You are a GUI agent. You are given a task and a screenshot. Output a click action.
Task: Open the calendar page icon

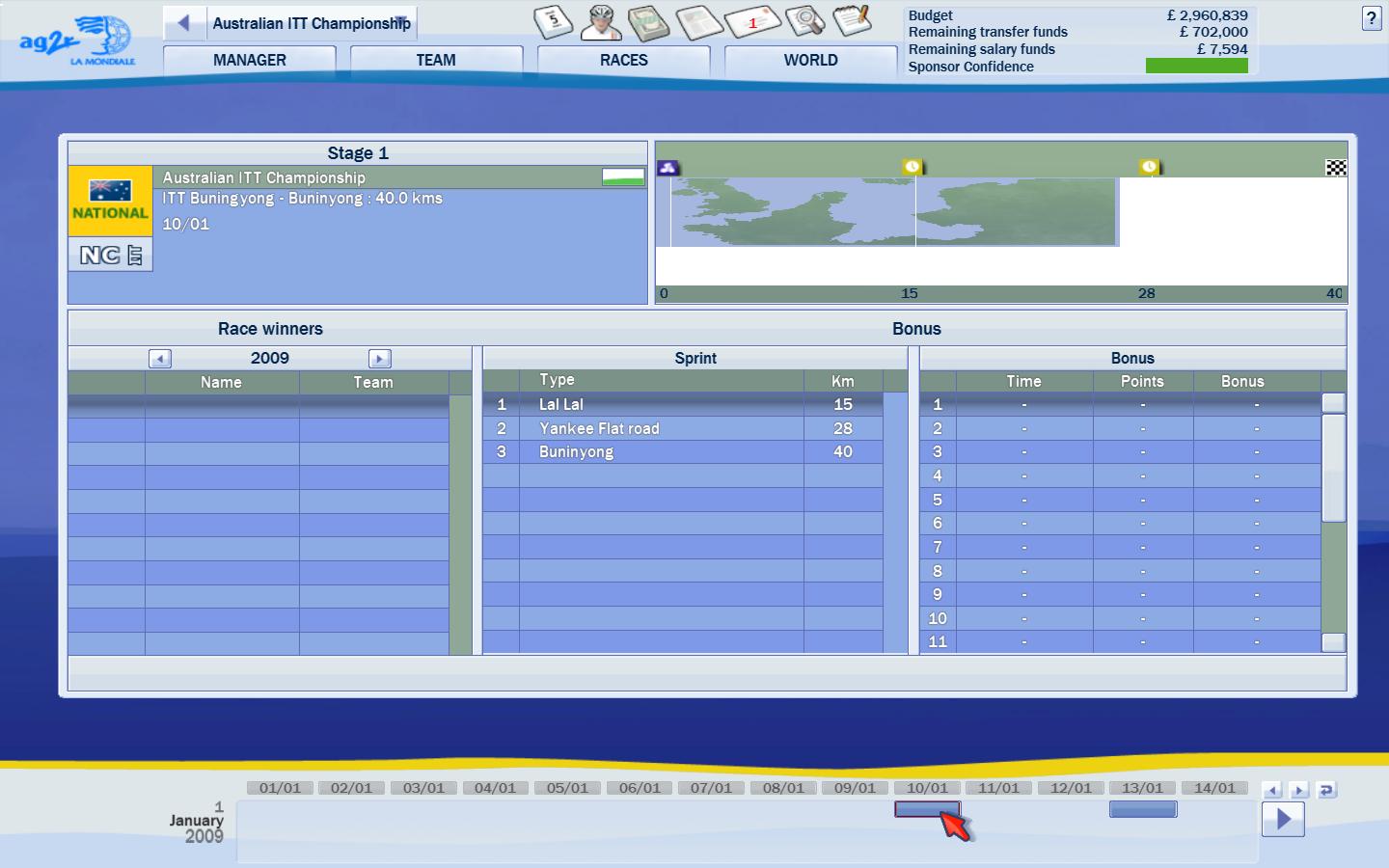[553, 21]
